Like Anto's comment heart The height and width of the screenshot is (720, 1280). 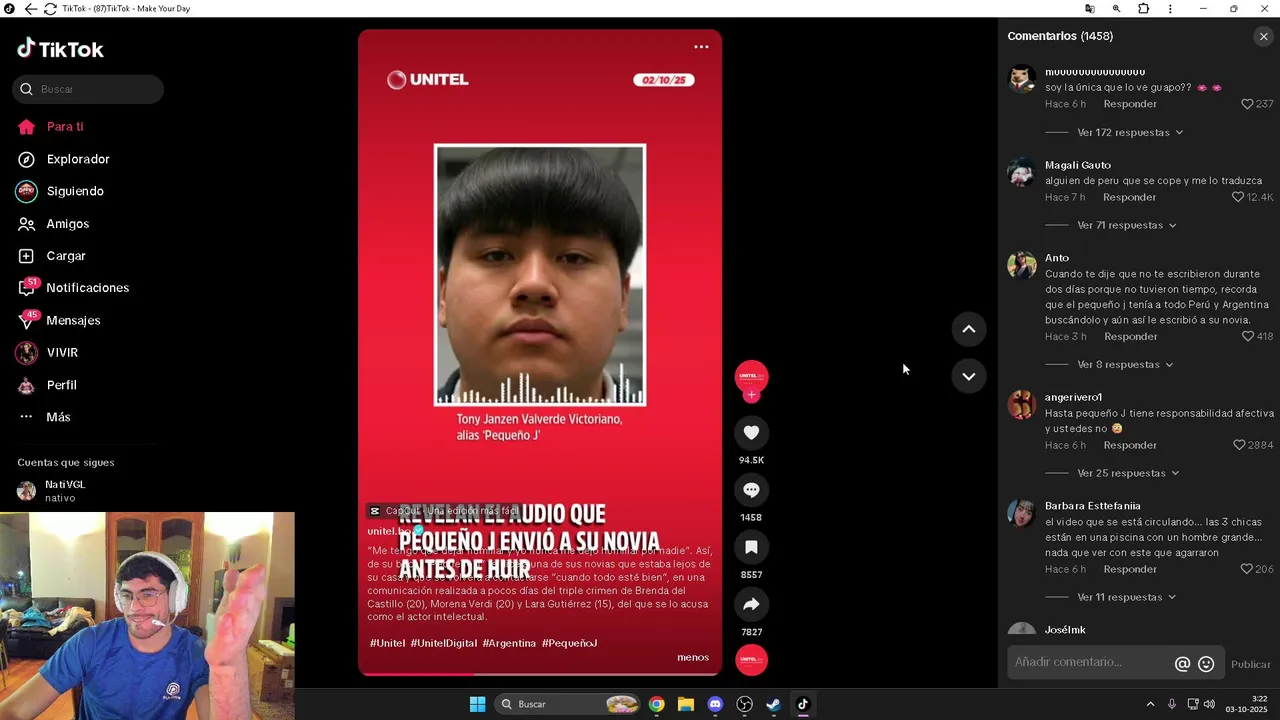pos(1247,336)
